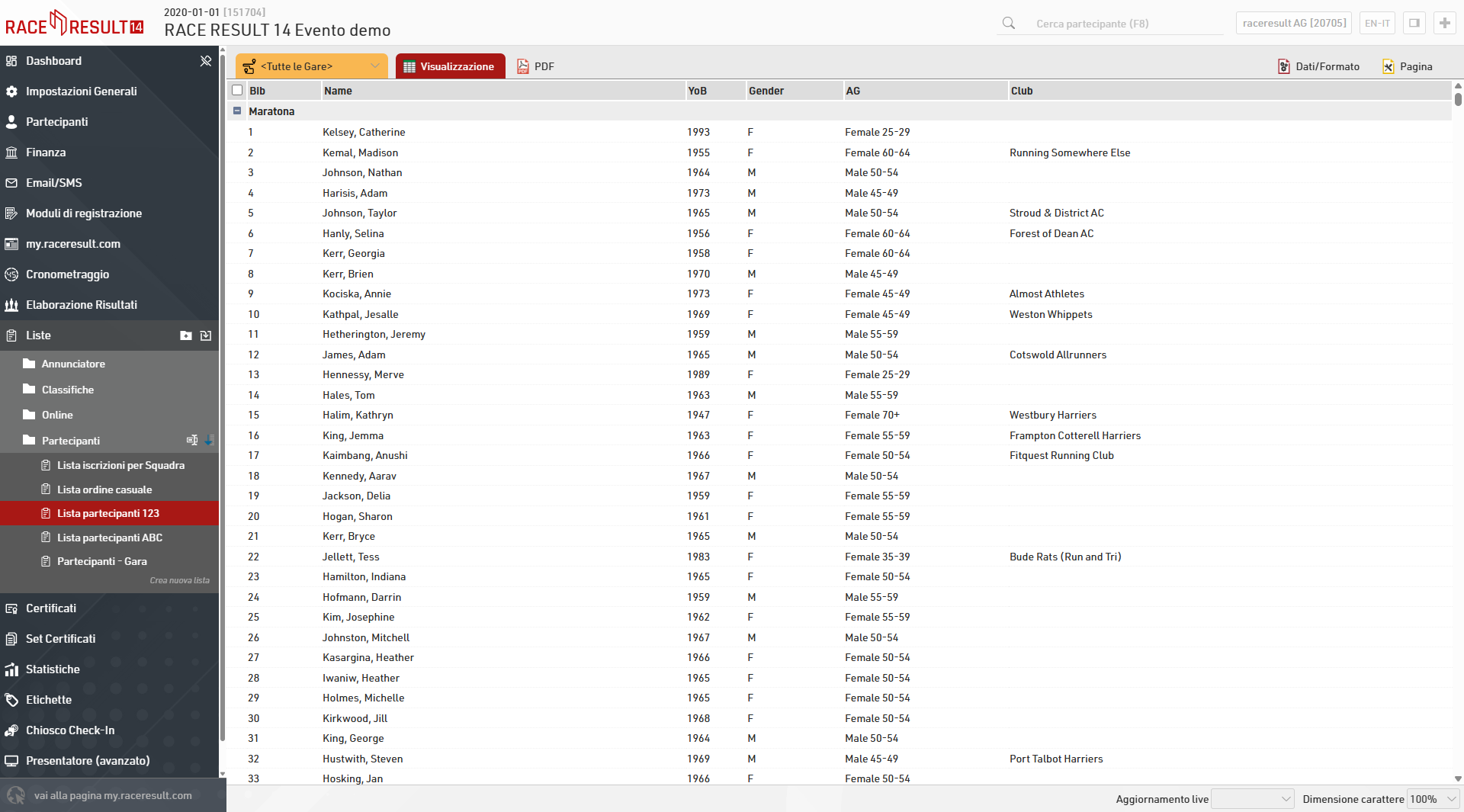Image resolution: width=1464 pixels, height=812 pixels.
Task: Click the pin icon next to Dashboard
Action: [205, 61]
